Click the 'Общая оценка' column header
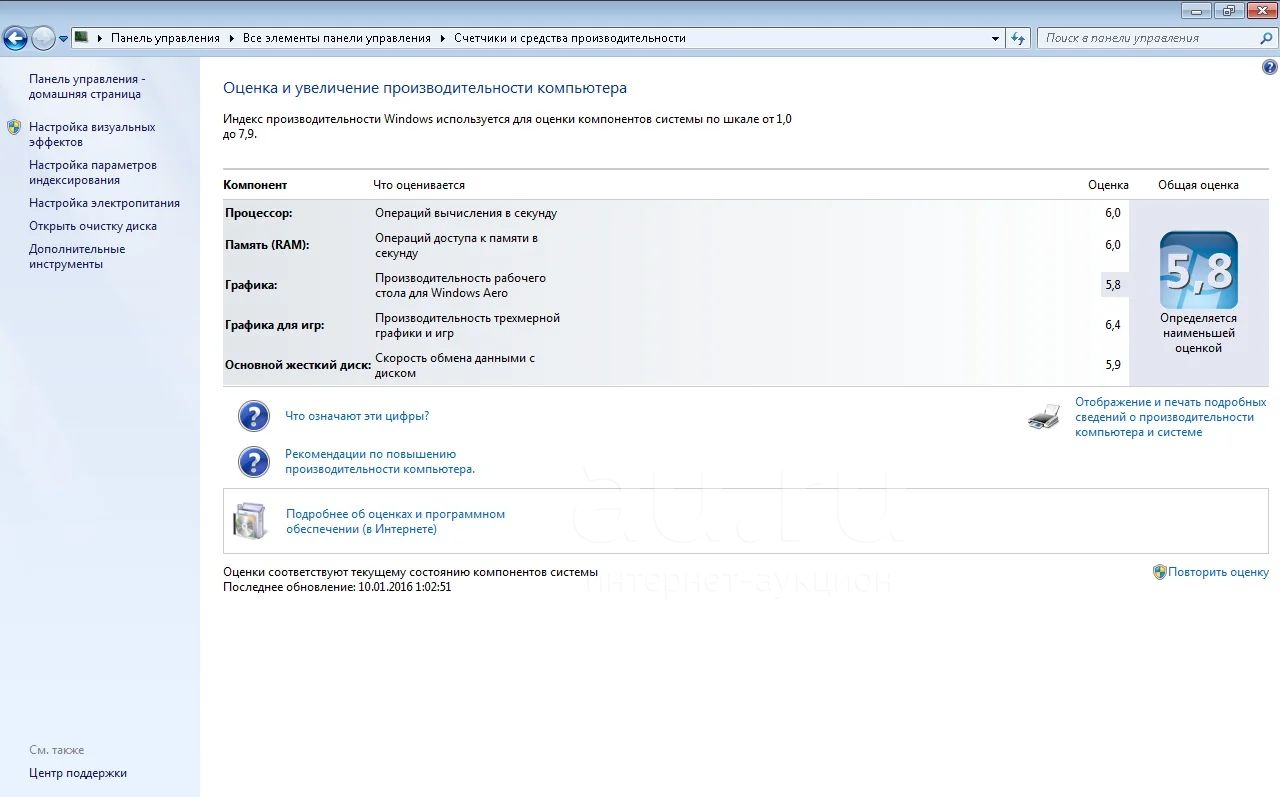 pyautogui.click(x=1198, y=185)
